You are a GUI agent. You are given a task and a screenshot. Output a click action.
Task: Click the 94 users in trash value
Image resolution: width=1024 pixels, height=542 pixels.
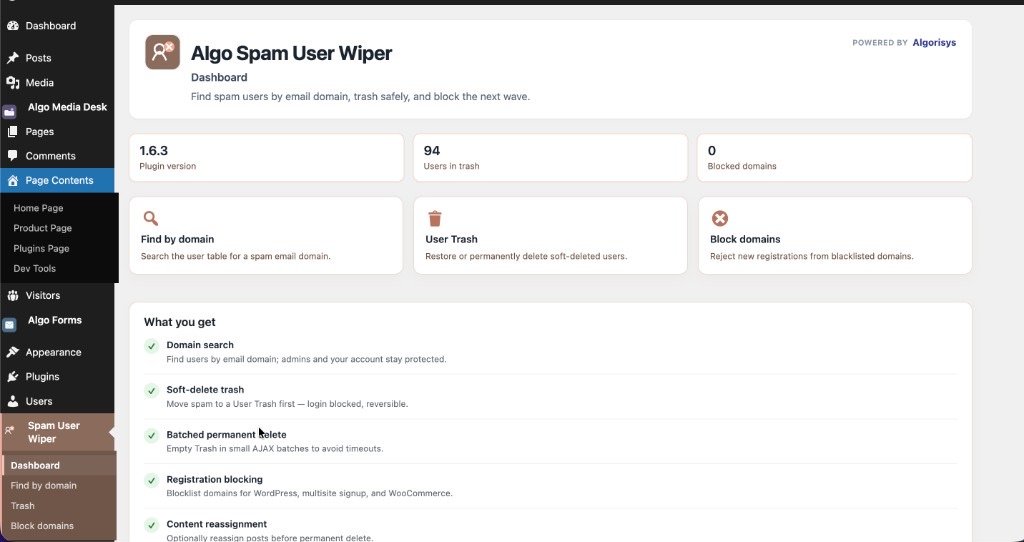pos(432,151)
